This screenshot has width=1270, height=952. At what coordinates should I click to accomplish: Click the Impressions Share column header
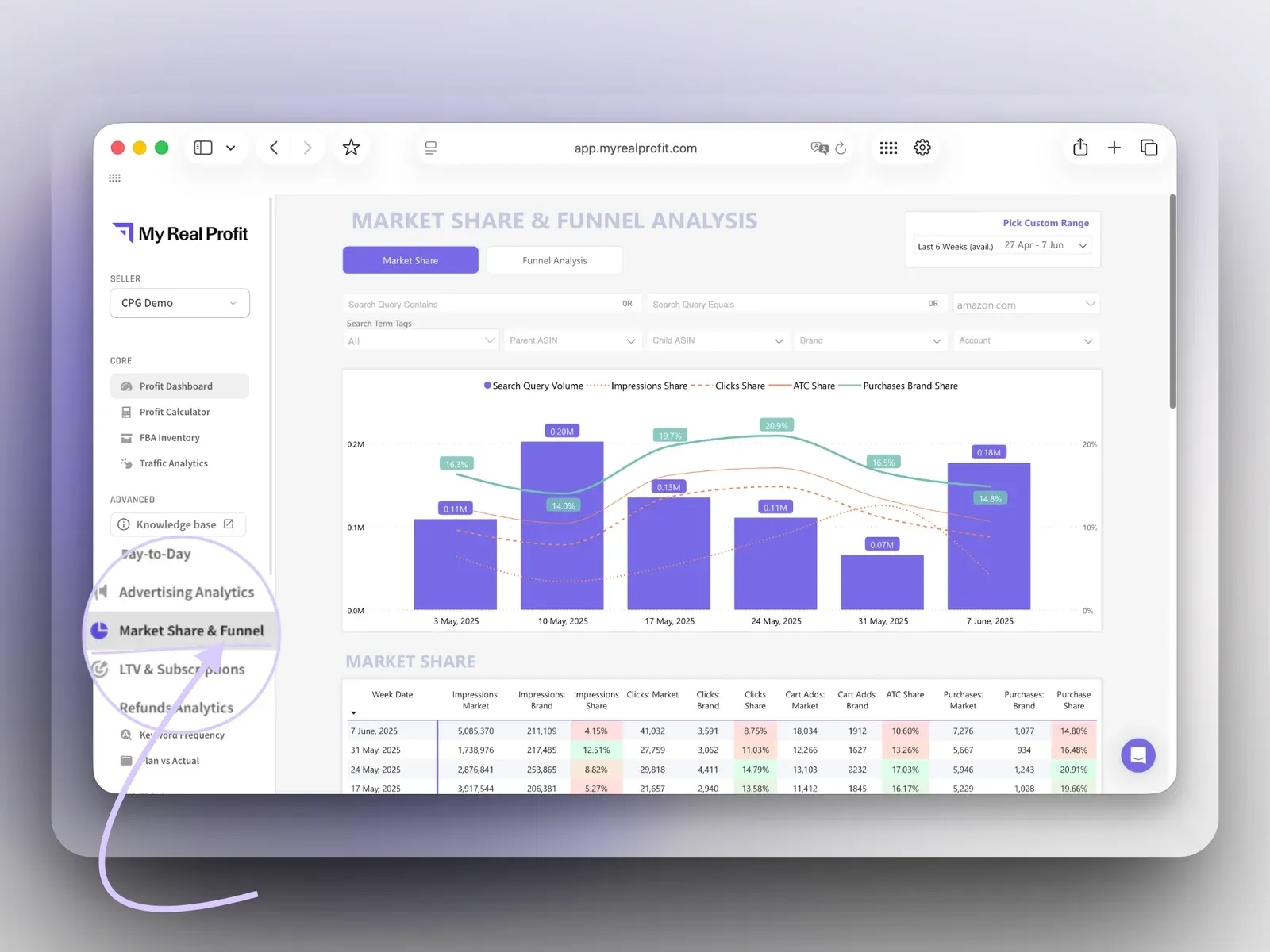tap(596, 700)
